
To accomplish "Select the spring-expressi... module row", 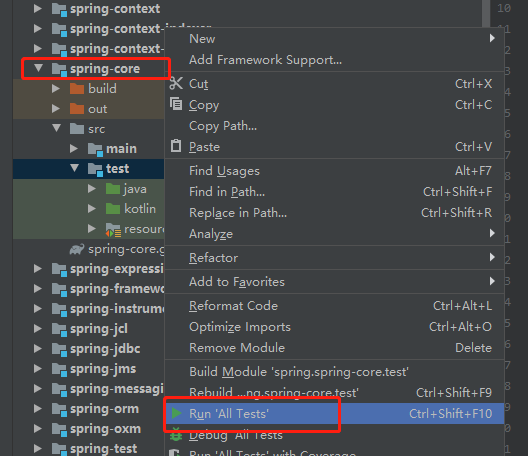I will click(89, 269).
